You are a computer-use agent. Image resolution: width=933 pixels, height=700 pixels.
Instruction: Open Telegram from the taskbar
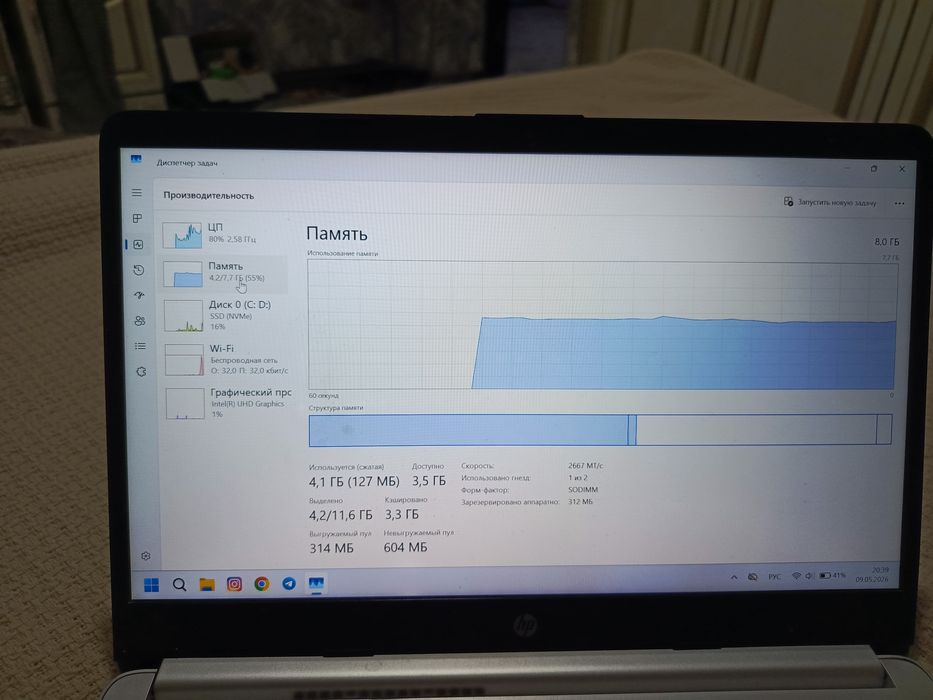pyautogui.click(x=289, y=584)
